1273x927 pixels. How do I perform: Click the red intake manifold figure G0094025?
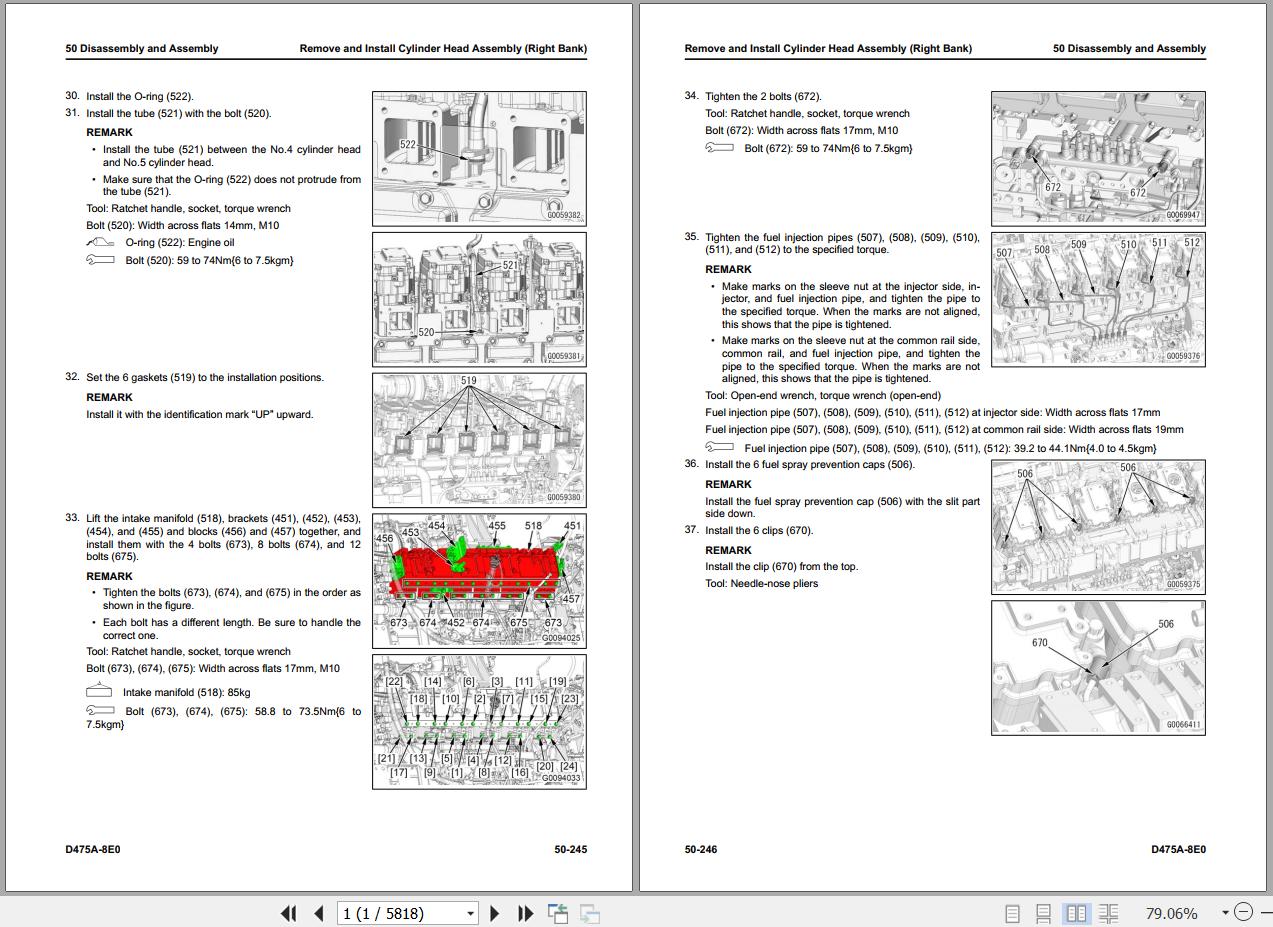(479, 581)
